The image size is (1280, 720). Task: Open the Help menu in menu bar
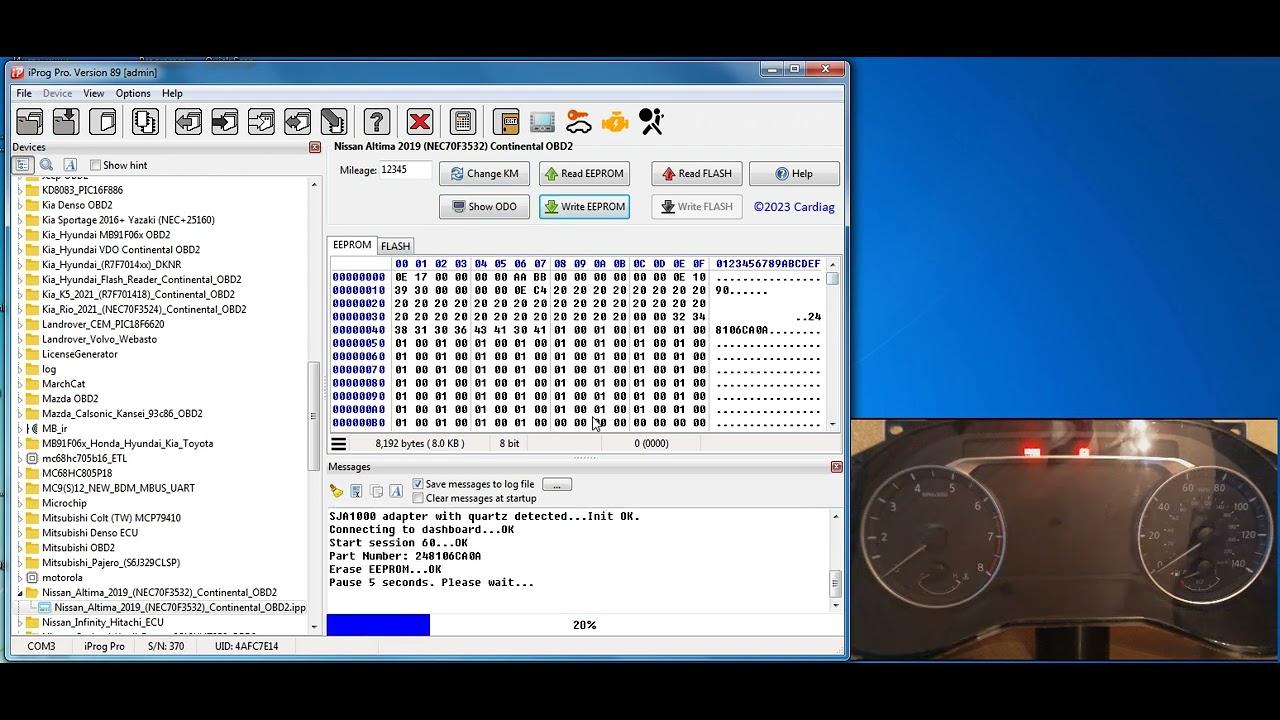(x=172, y=94)
